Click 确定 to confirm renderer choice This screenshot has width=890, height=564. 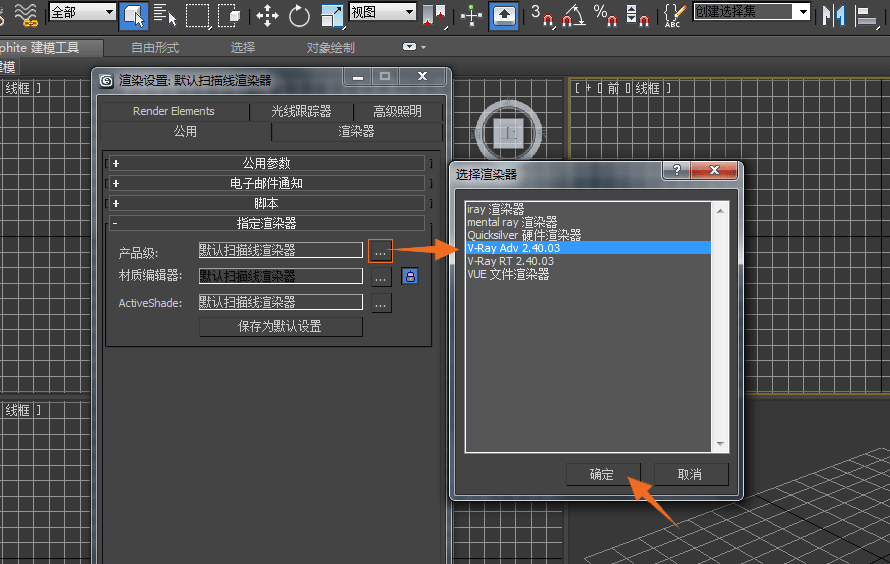pyautogui.click(x=602, y=474)
